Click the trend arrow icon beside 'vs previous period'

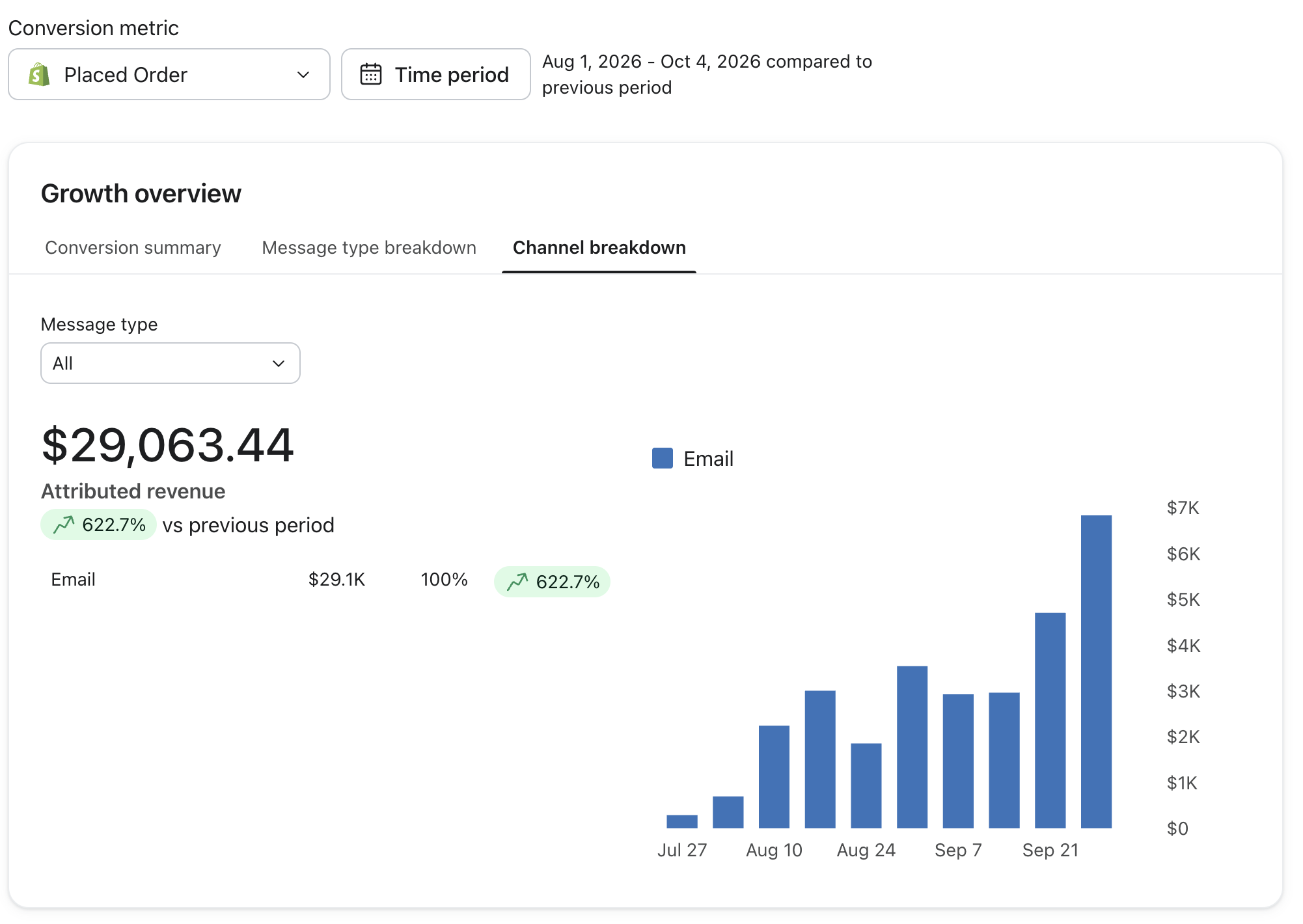[64, 524]
